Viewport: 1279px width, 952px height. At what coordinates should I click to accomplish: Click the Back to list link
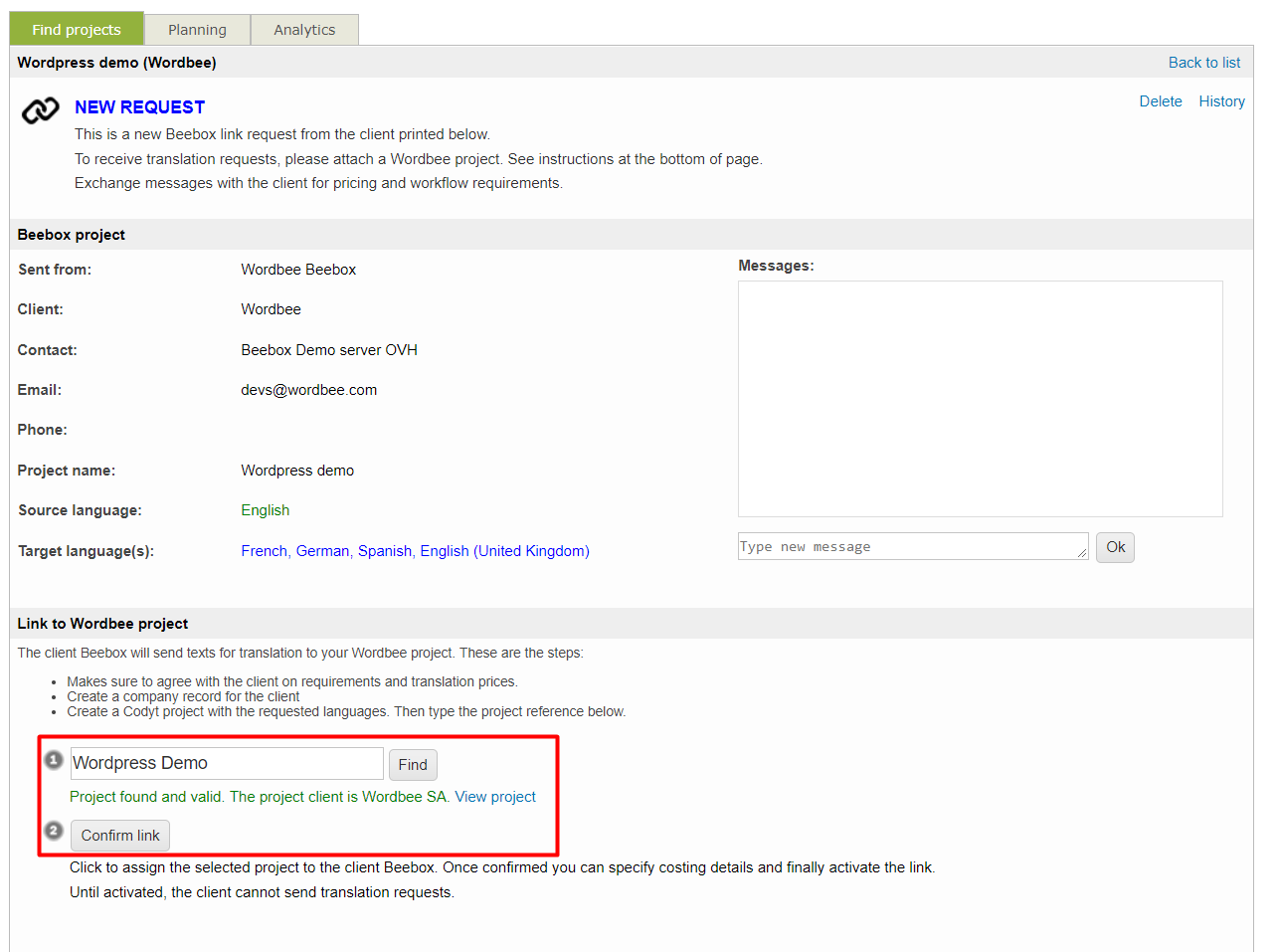coord(1203,63)
